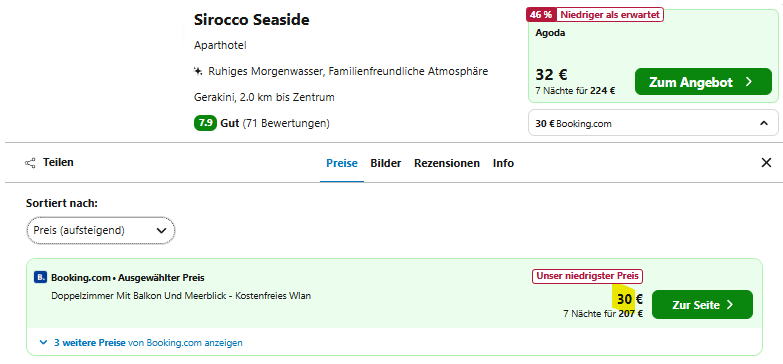Click the Zum Angebot button
Viewport: 783px width, 364px height.
[x=703, y=82]
